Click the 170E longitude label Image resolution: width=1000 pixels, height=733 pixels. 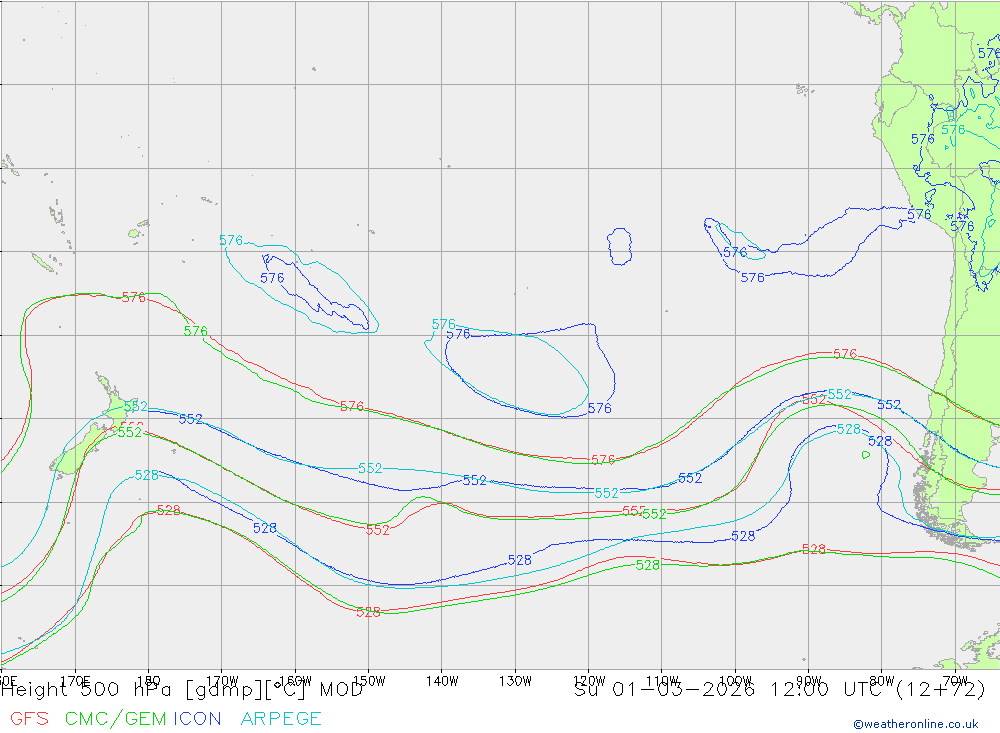click(x=75, y=681)
